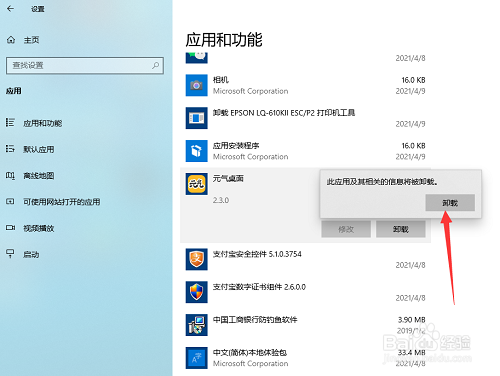This screenshot has height=376, width=500.
Task: Select 支付宝数字证书组件 2.6.0.0 entry
Action: click(x=259, y=287)
